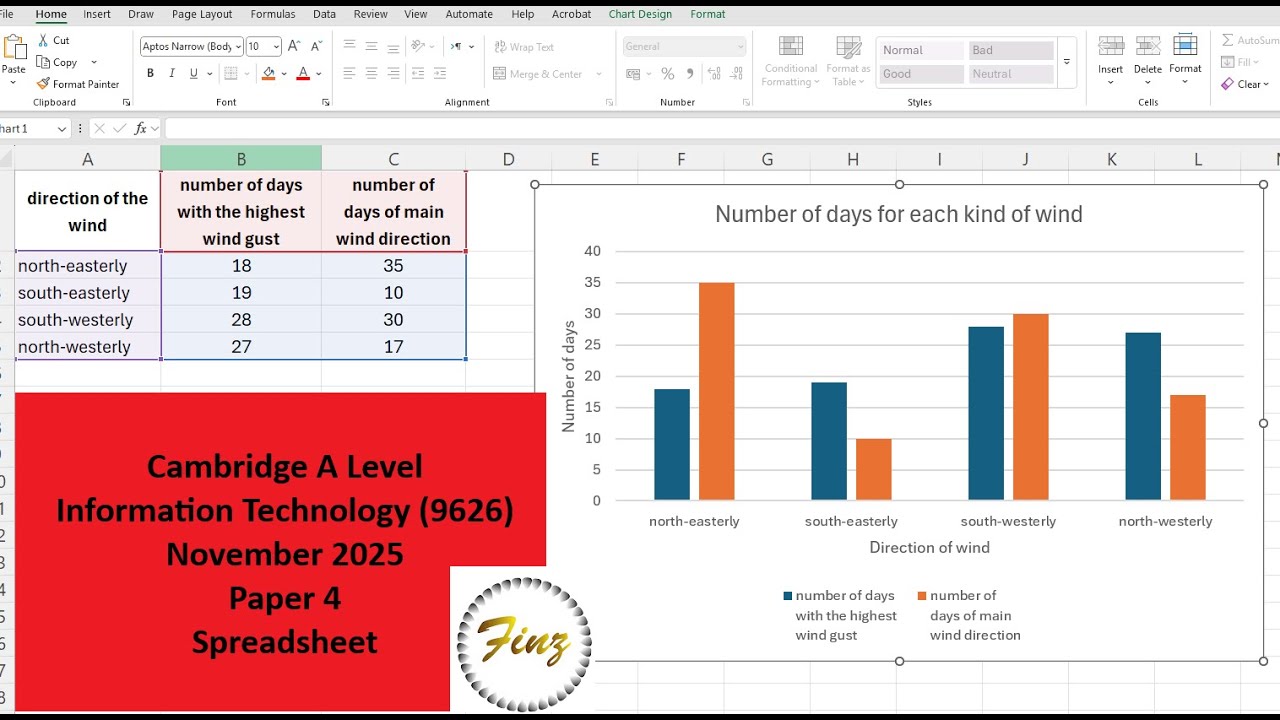Click the orange Fill Color bucket
The height and width of the screenshot is (720, 1280).
(x=268, y=73)
